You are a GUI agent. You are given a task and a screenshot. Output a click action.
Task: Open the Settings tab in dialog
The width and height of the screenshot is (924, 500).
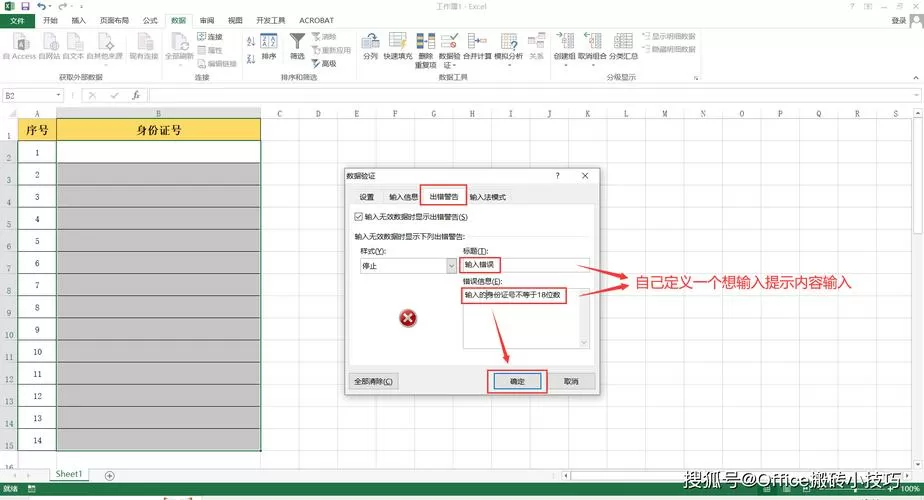[x=367, y=197]
